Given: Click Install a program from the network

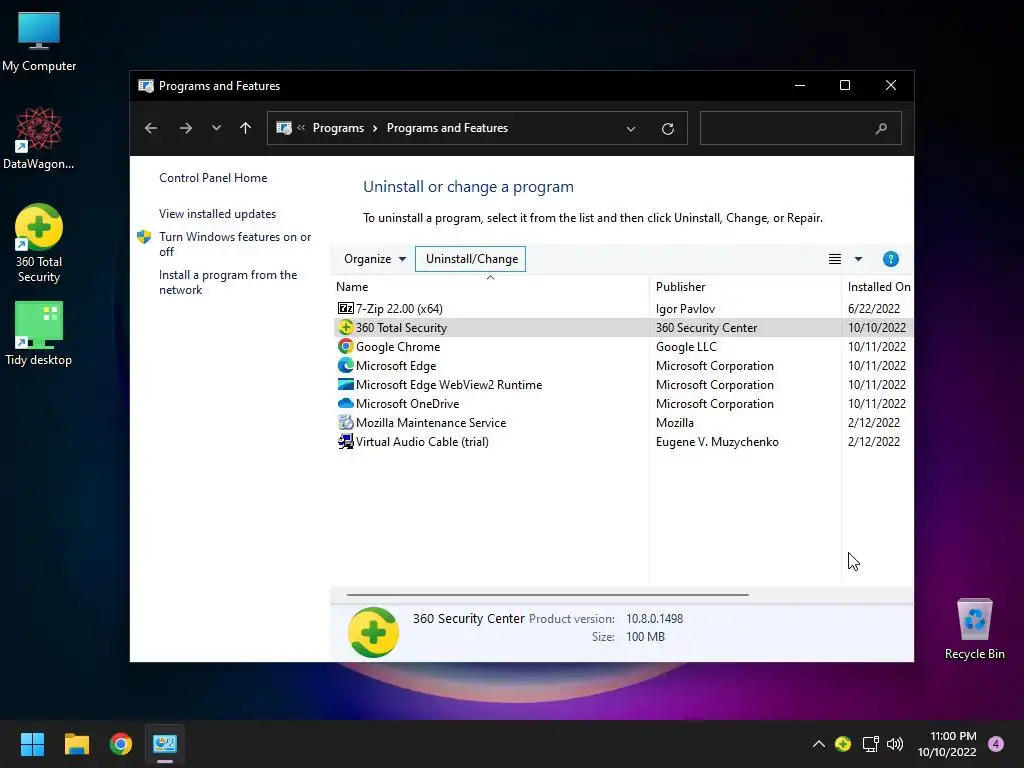Looking at the screenshot, I should click(228, 282).
